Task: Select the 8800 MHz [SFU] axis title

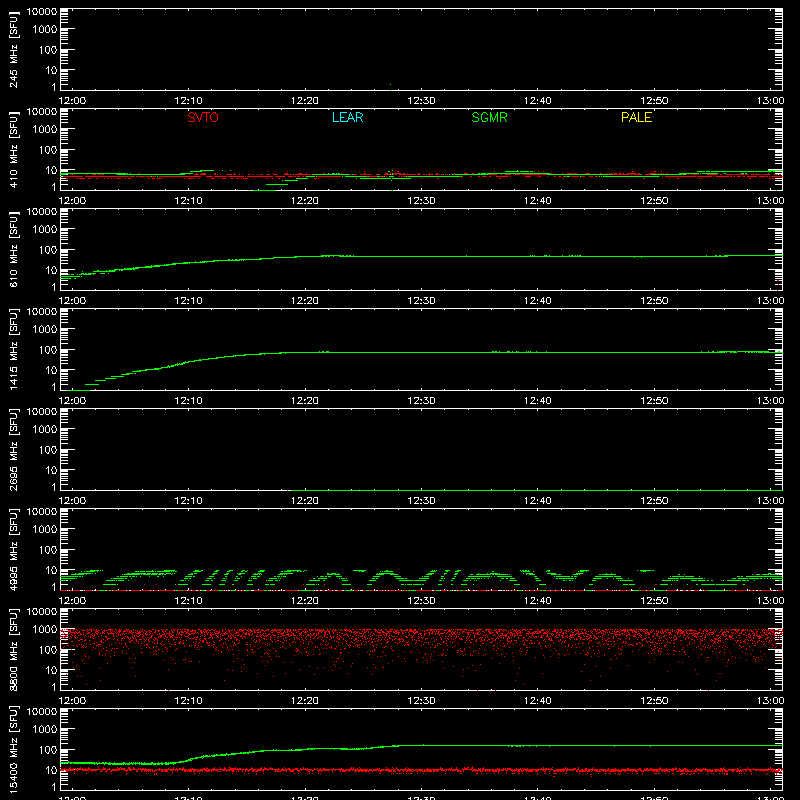Action: pos(13,650)
